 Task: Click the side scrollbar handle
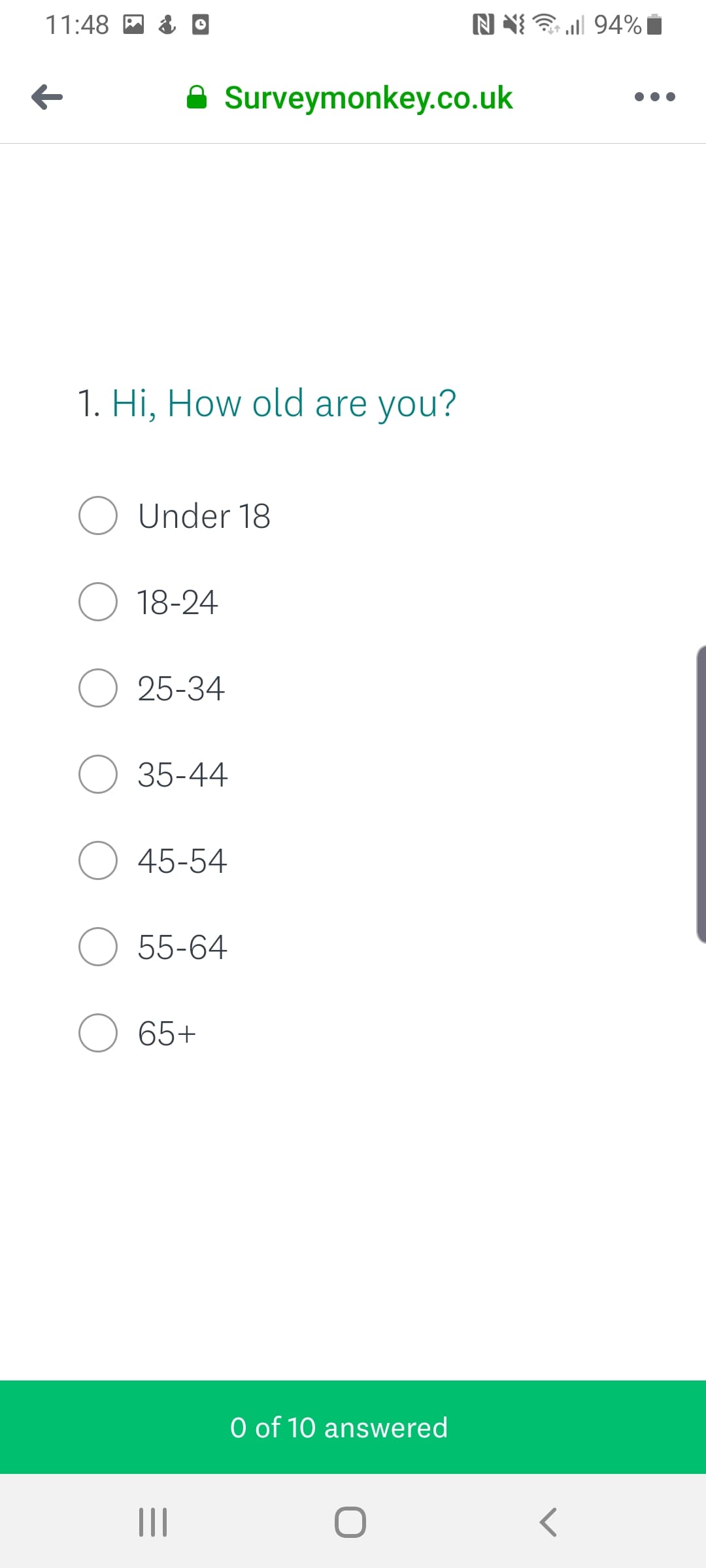point(701,794)
